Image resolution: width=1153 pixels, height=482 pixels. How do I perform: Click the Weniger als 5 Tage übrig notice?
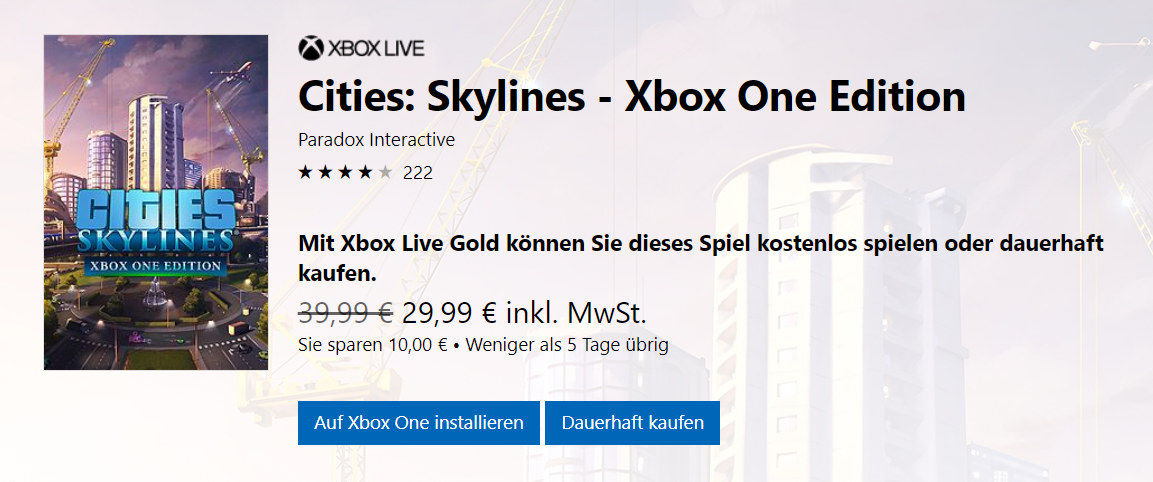tap(567, 345)
